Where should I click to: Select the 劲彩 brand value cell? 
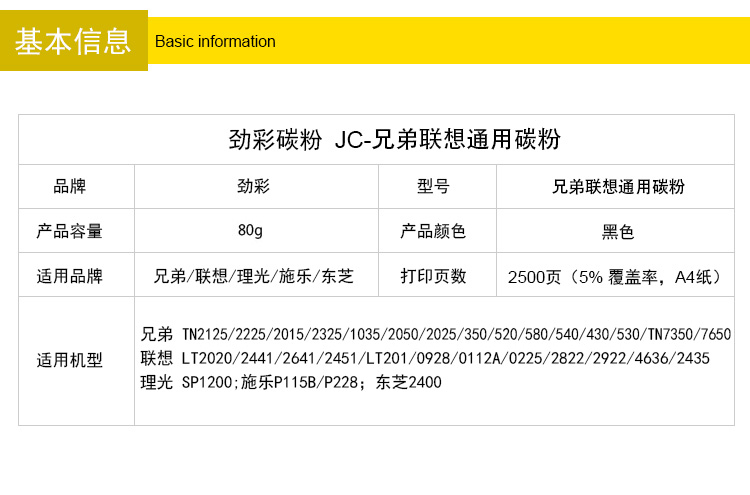[253, 187]
